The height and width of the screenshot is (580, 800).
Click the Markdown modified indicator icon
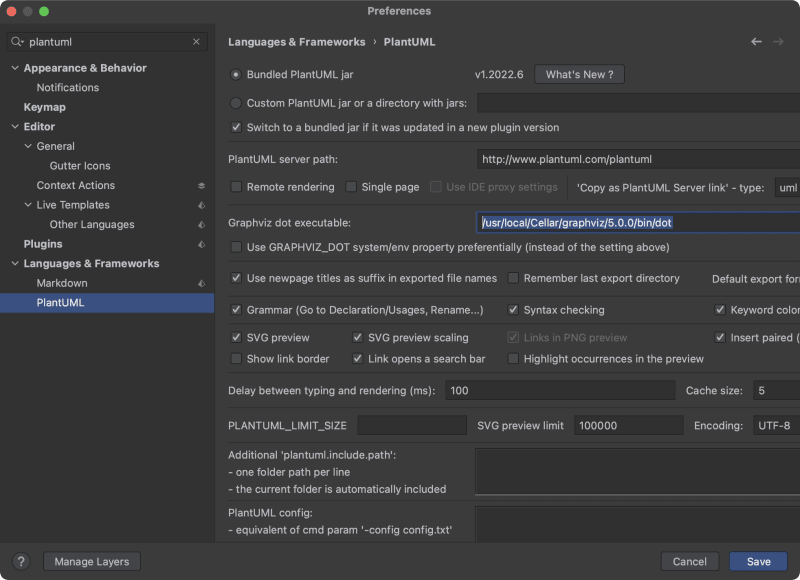(x=202, y=283)
